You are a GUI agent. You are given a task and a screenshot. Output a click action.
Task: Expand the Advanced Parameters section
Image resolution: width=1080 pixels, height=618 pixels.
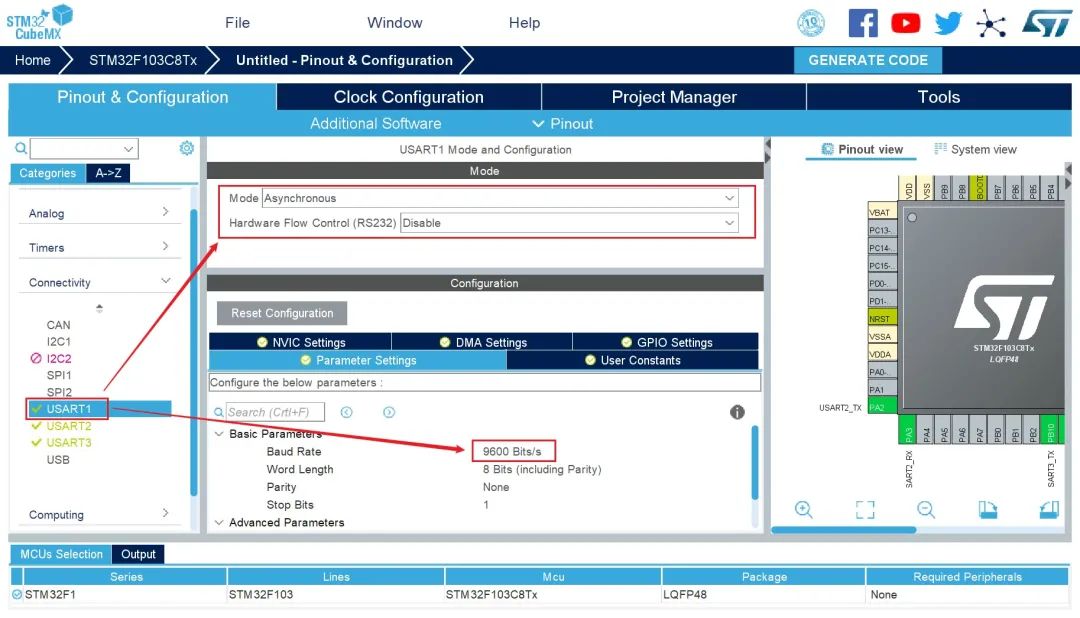219,522
